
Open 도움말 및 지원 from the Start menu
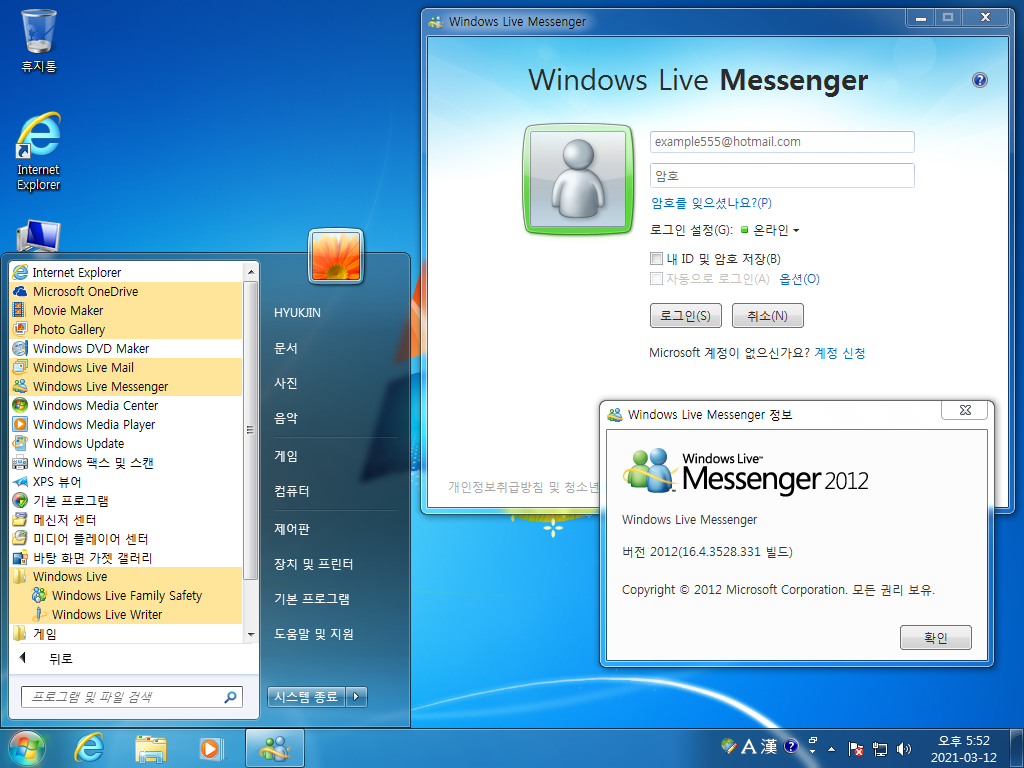click(x=313, y=633)
